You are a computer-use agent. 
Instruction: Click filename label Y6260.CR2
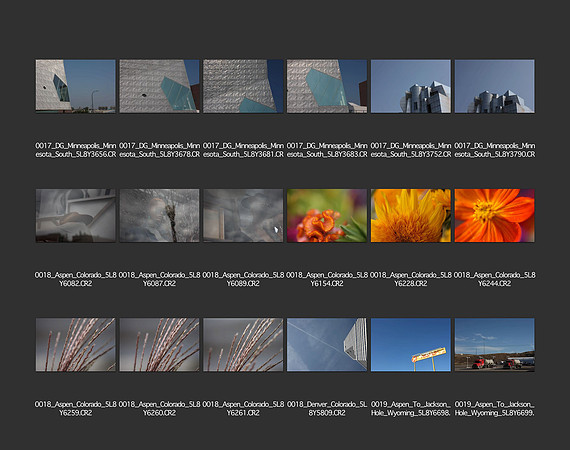[159, 409]
